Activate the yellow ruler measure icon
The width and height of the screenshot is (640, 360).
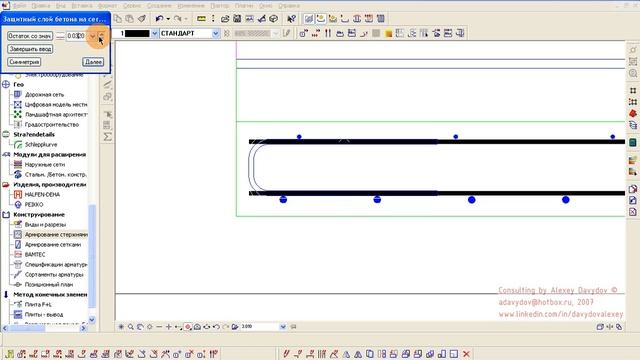pos(201,19)
